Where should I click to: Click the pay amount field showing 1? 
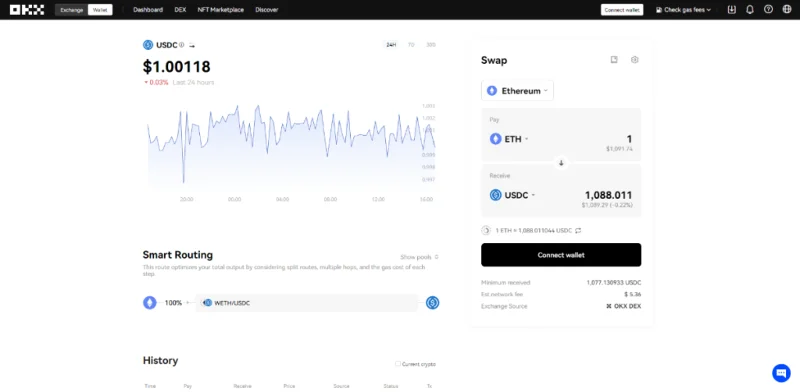pos(630,139)
